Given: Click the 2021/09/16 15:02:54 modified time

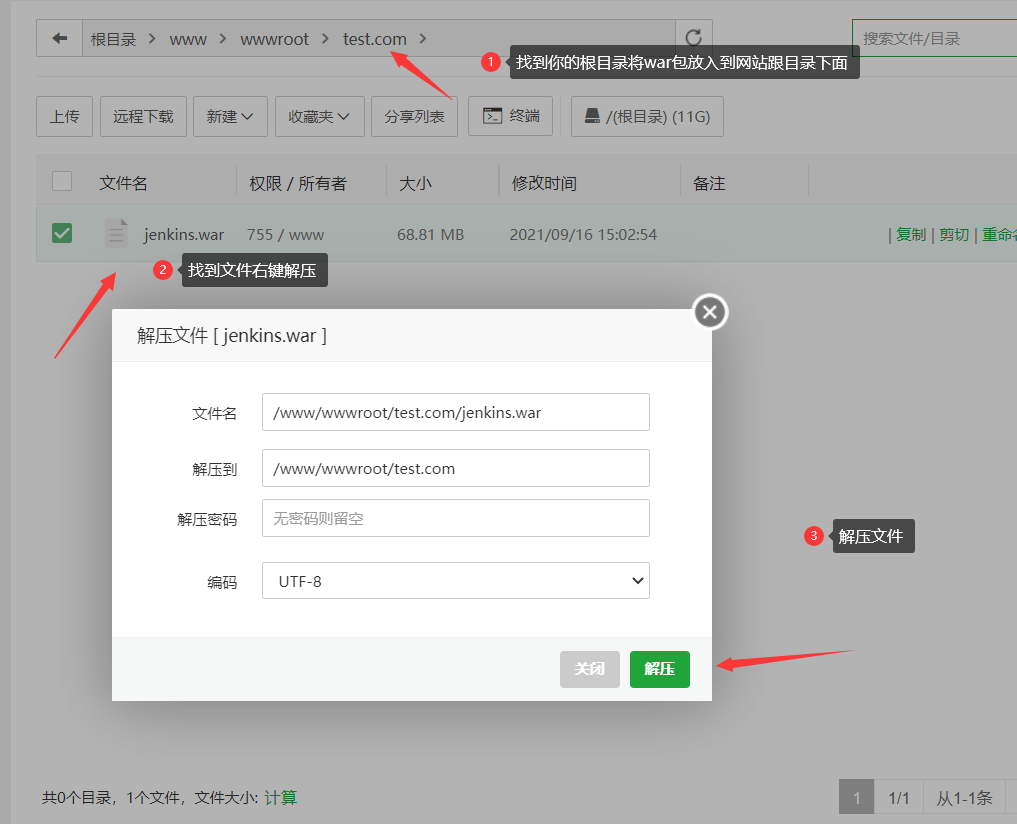Looking at the screenshot, I should (583, 234).
